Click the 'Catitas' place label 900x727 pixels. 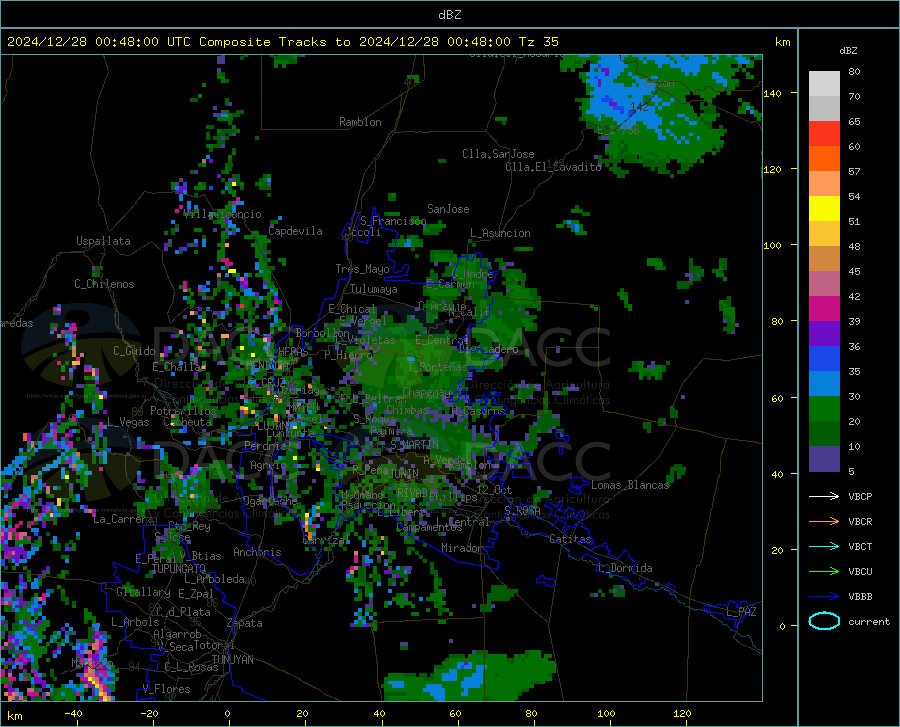pyautogui.click(x=570, y=539)
